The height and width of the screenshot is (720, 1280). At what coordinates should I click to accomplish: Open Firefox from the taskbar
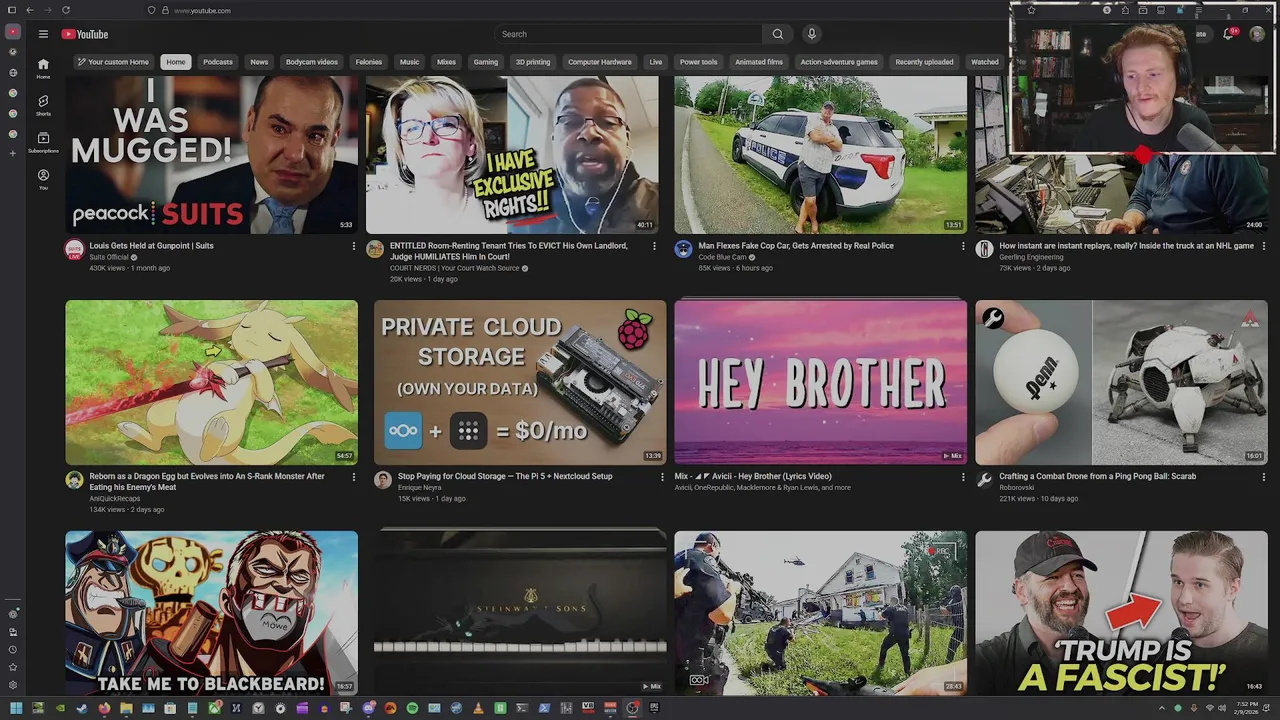pos(104,708)
